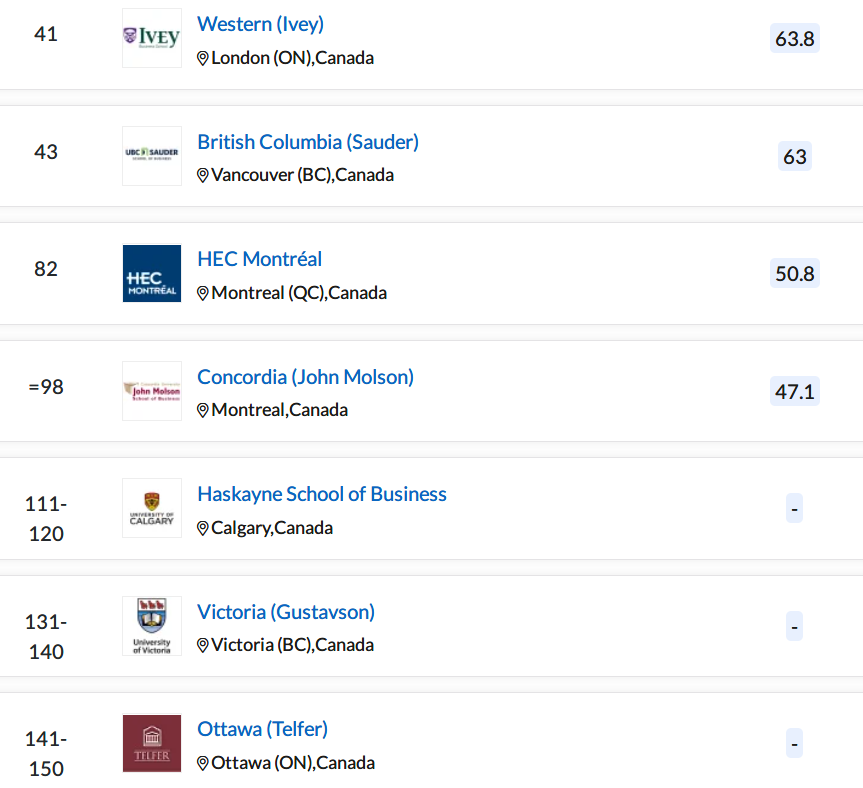Image resolution: width=863 pixels, height=788 pixels.
Task: Click the John Molson School logo
Action: pyautogui.click(x=152, y=391)
